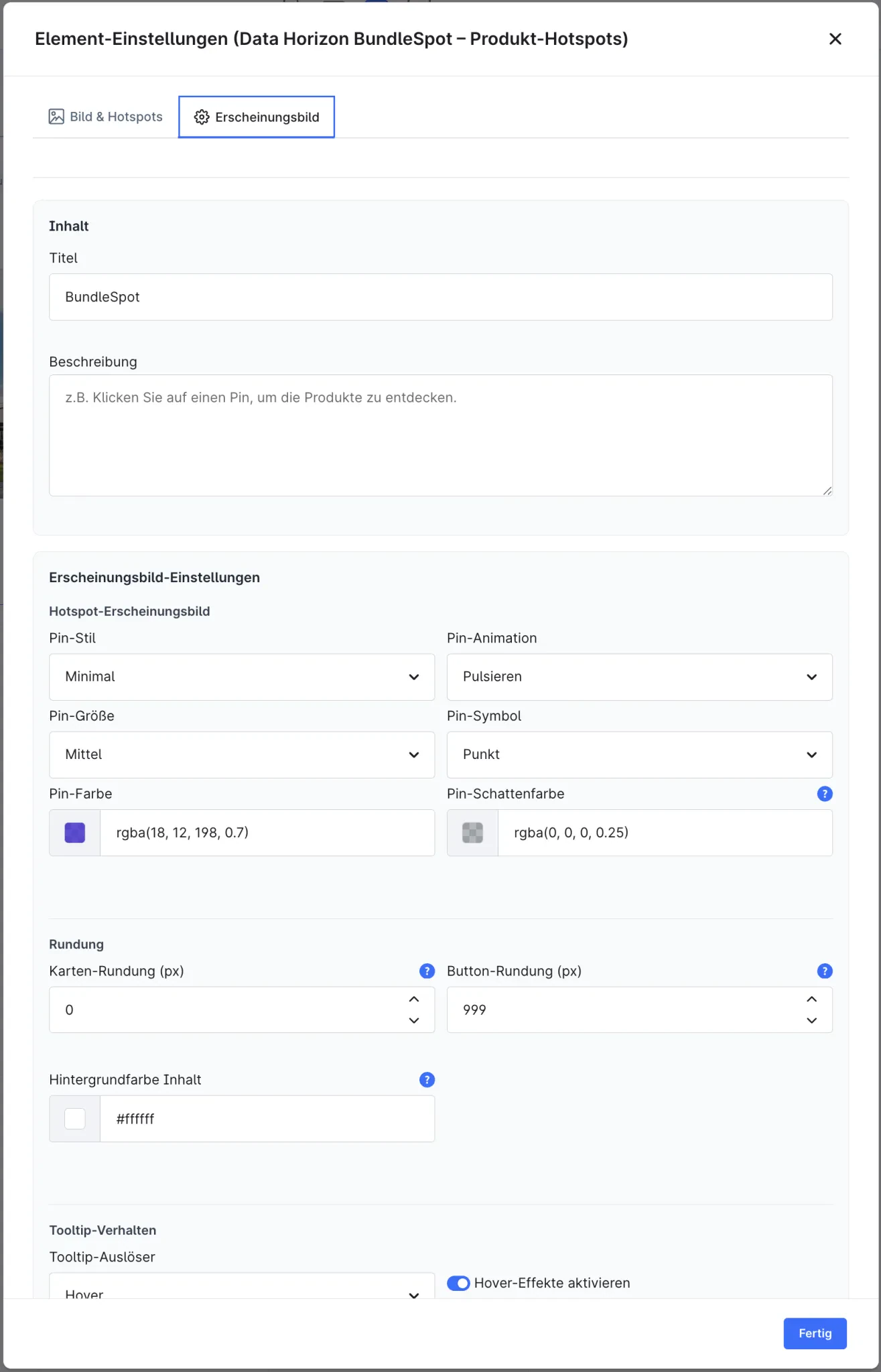
Task: Increase Button-Rundung value with up arrow
Action: [812, 1000]
